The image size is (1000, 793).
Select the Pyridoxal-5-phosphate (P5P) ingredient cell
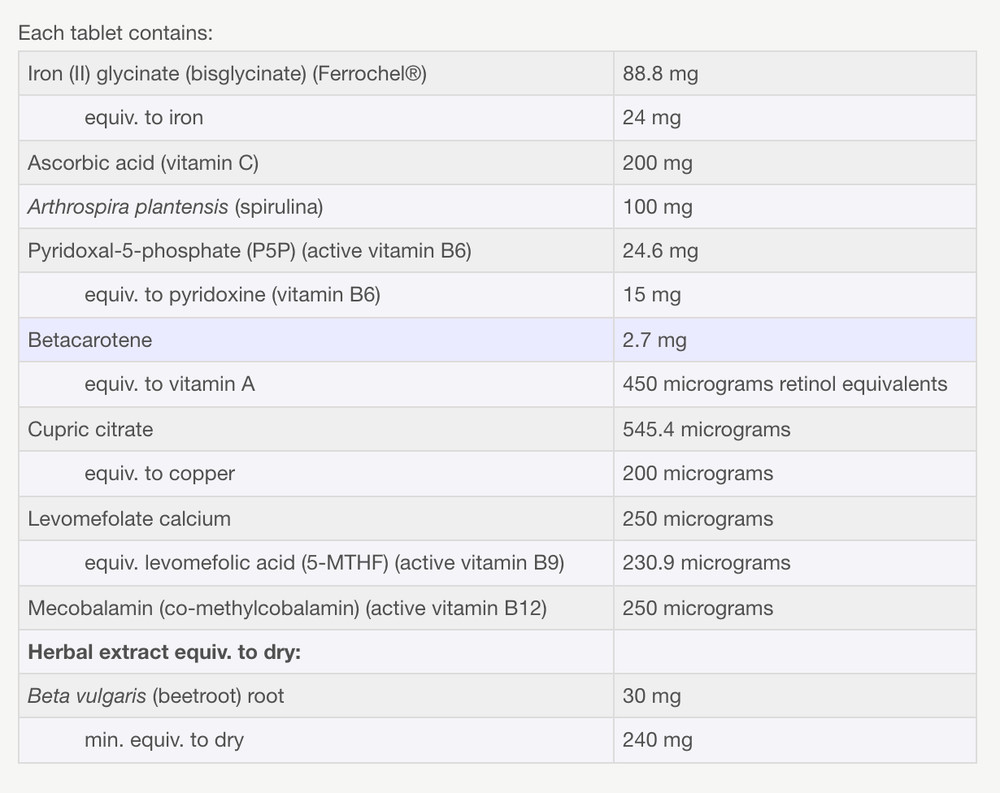pyautogui.click(x=249, y=251)
